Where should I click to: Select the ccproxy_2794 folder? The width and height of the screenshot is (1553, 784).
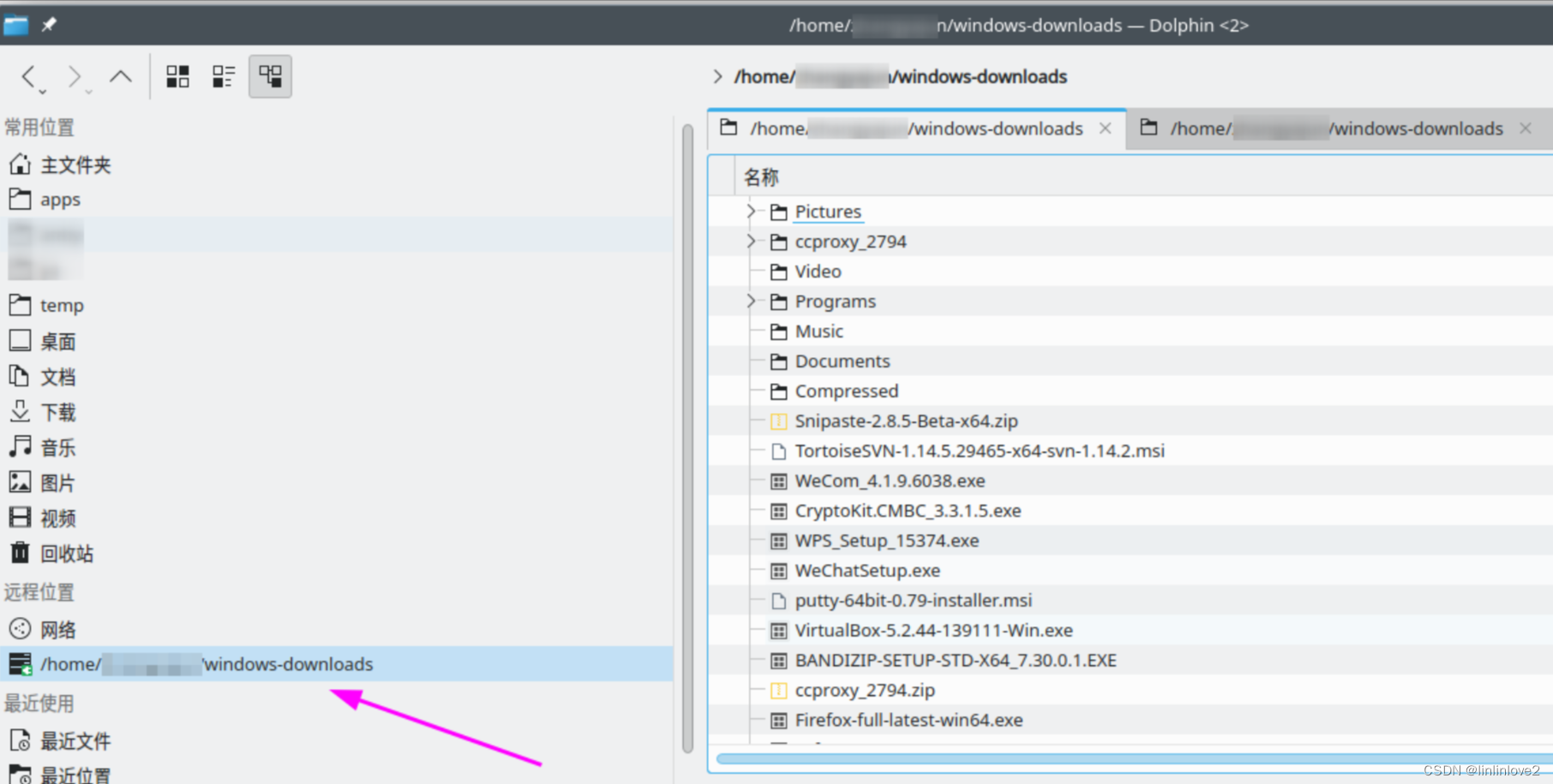850,241
